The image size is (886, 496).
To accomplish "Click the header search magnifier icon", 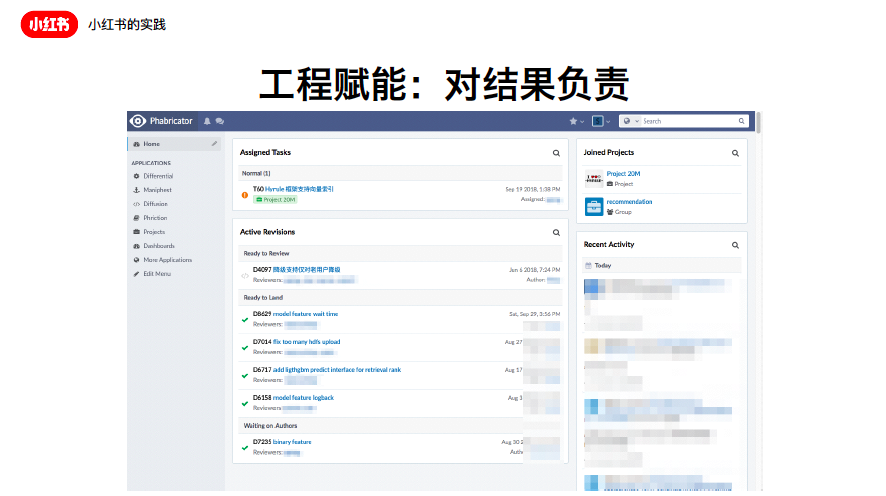I will [x=741, y=121].
